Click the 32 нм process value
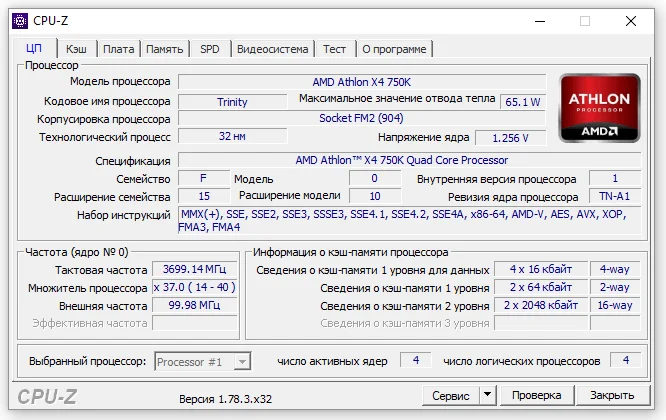The height and width of the screenshot is (420, 666). click(232, 136)
